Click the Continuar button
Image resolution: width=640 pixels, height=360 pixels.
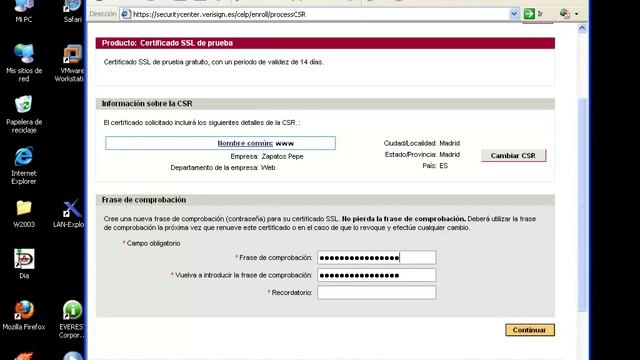tap(529, 330)
